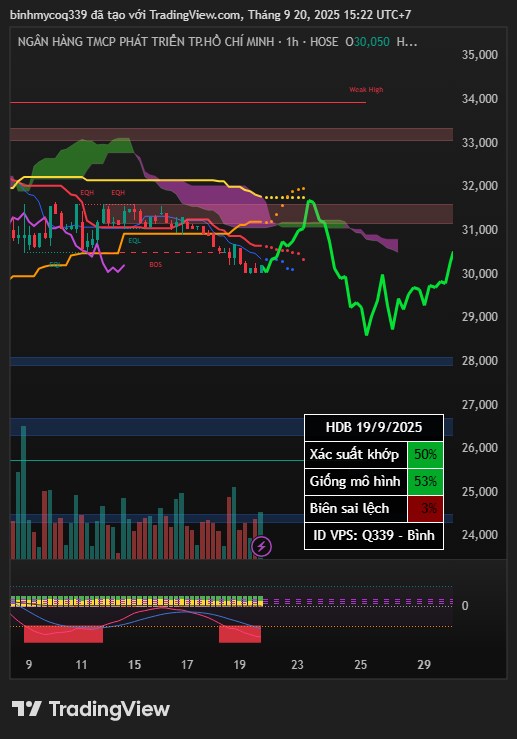Click the TradingView logo at the bottom

pyautogui.click(x=90, y=709)
